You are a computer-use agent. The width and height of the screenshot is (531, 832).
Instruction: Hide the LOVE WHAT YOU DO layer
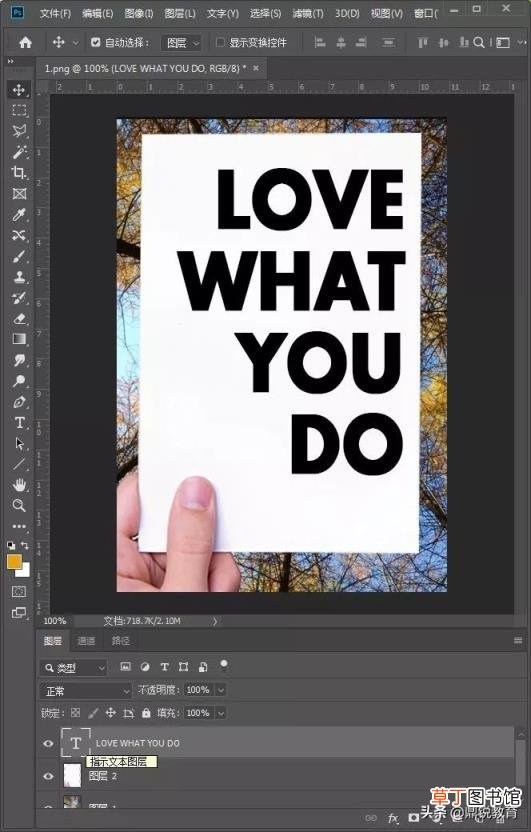[x=48, y=743]
